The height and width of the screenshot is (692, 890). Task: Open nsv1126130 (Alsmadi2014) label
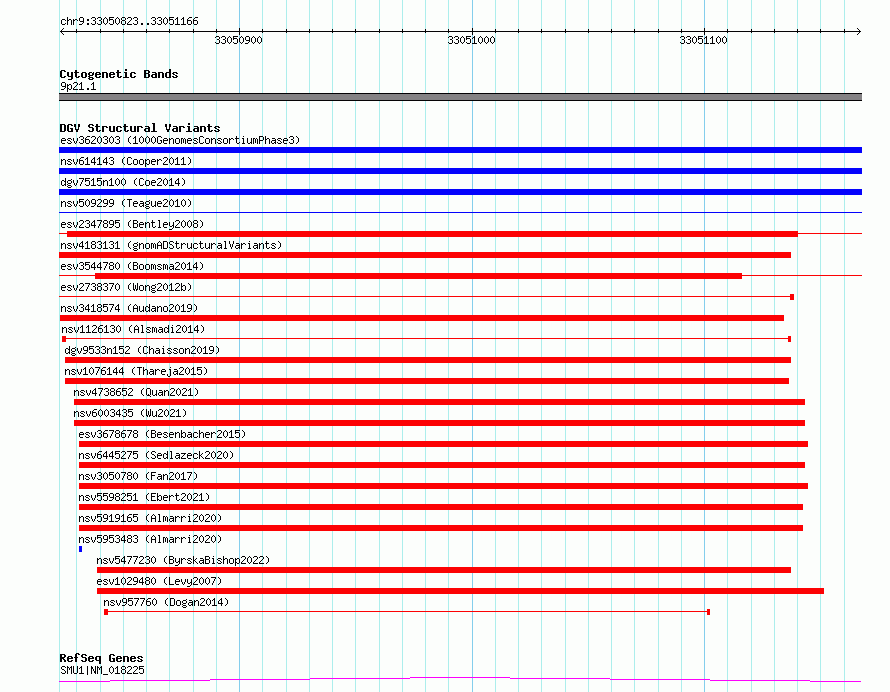(133, 329)
